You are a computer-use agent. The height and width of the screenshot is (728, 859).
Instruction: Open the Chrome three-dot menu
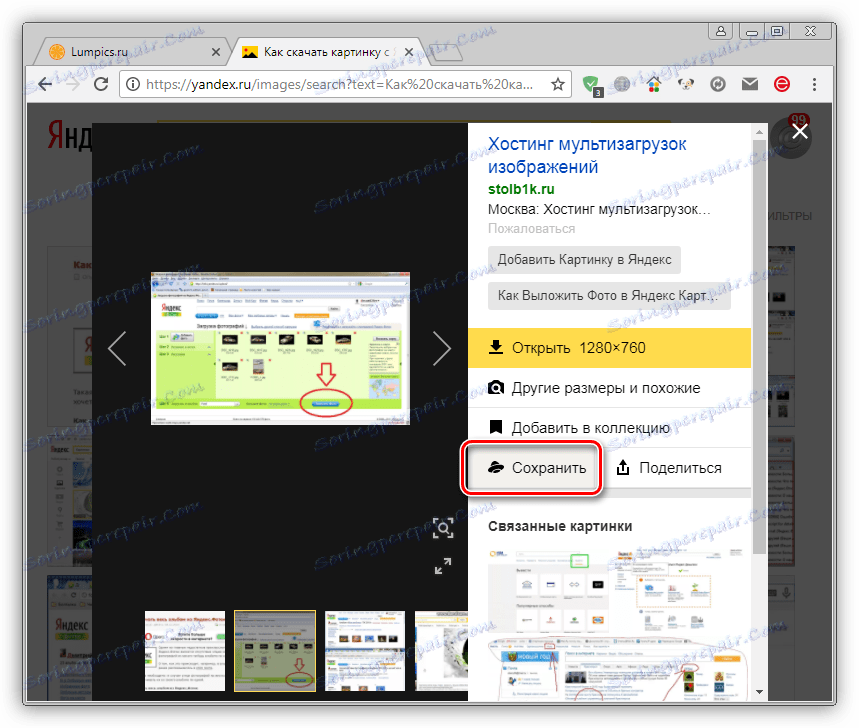click(x=815, y=85)
